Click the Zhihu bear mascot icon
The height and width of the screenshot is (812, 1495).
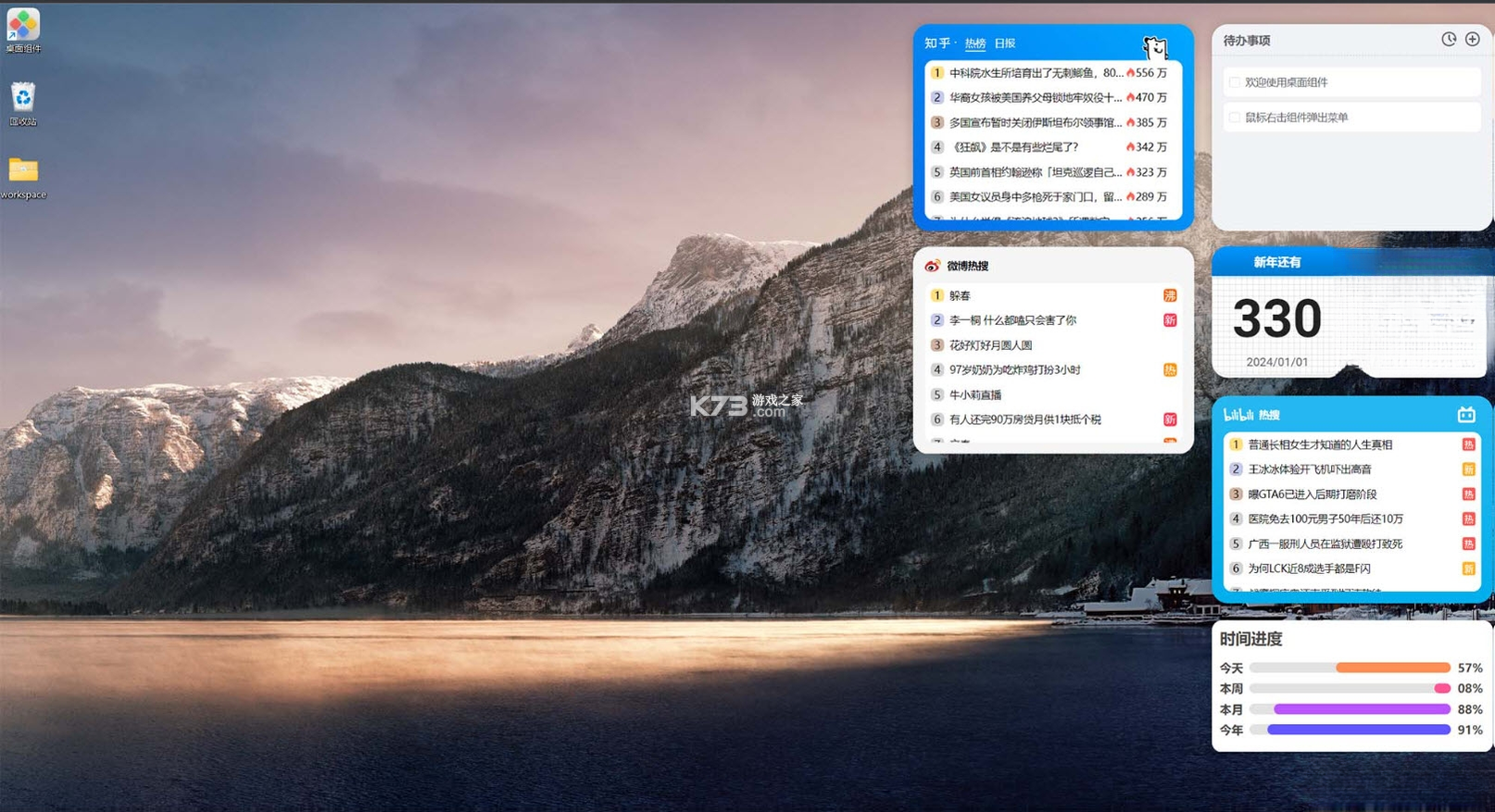tap(1154, 46)
